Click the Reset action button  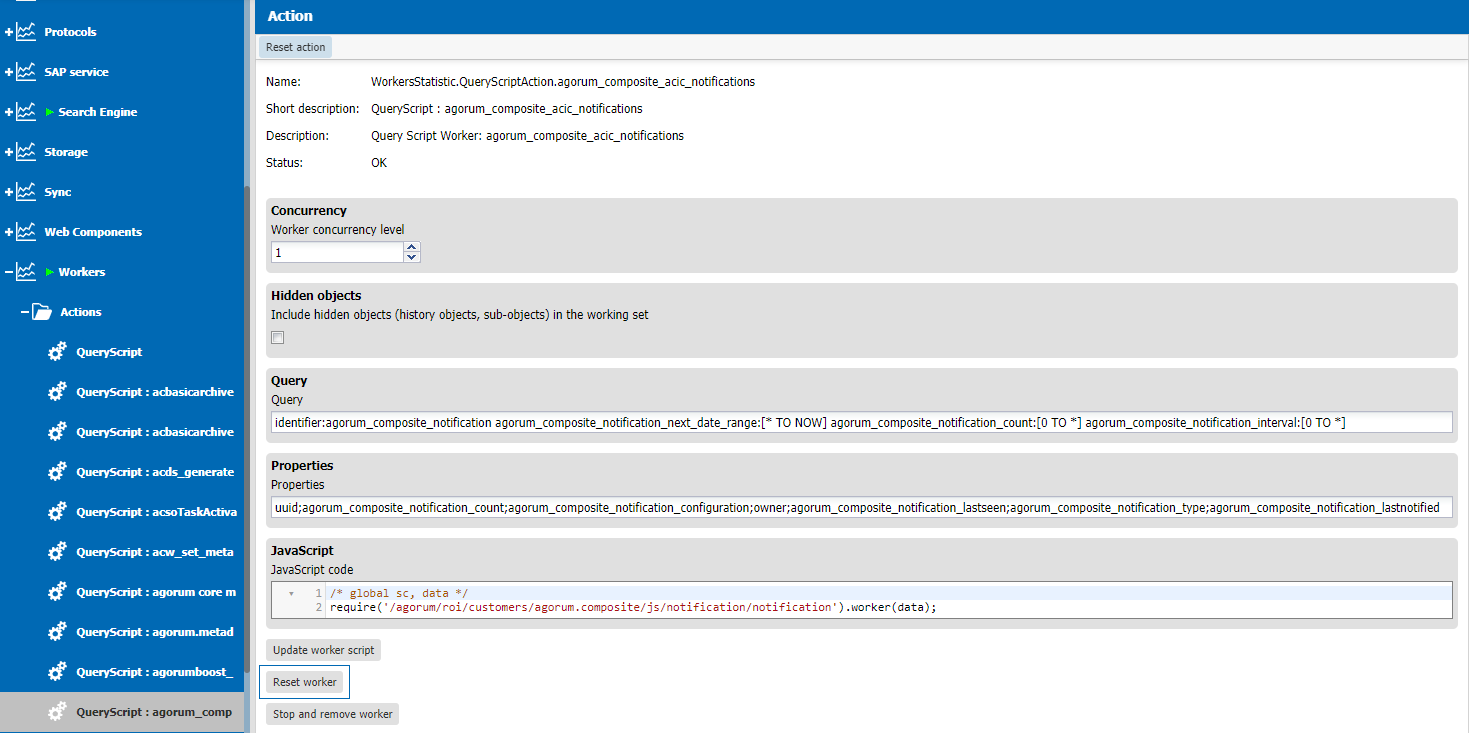[295, 47]
